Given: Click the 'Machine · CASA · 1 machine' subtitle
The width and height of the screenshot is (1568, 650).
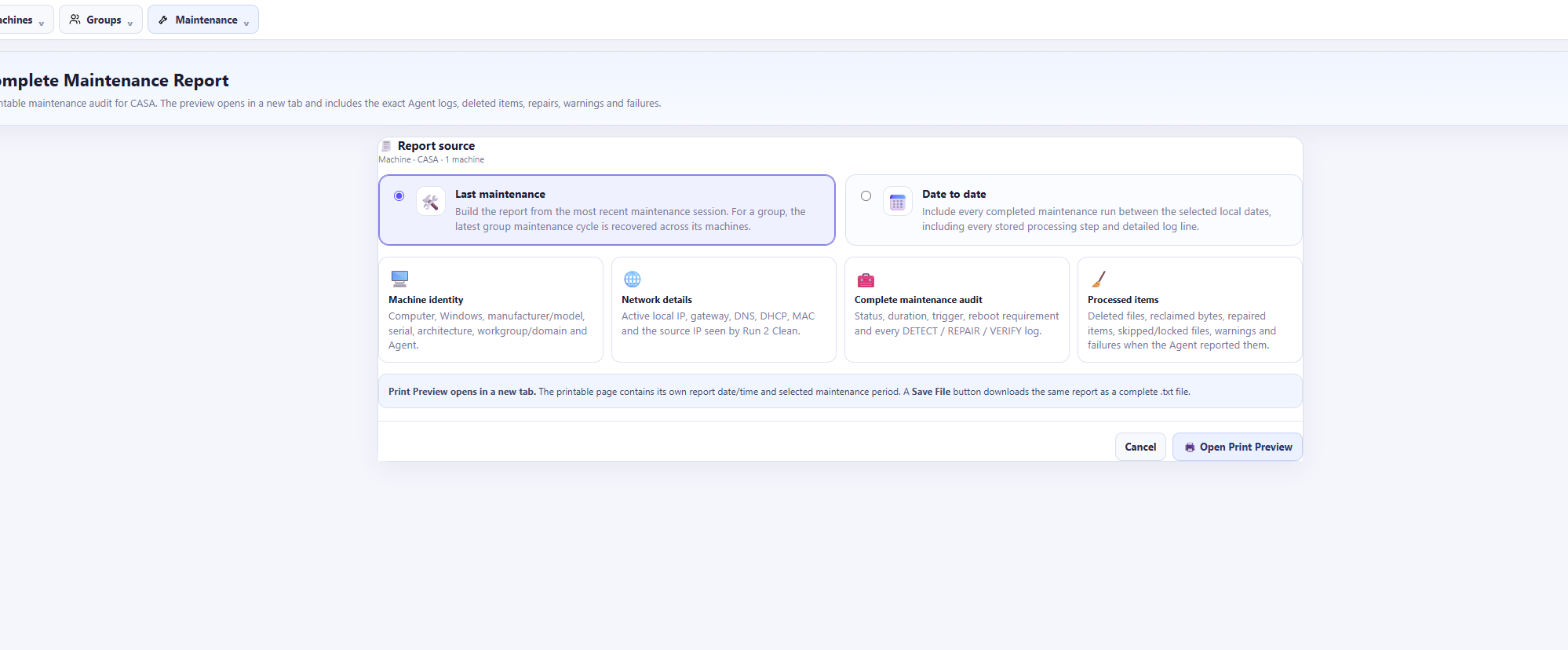Looking at the screenshot, I should (x=432, y=159).
